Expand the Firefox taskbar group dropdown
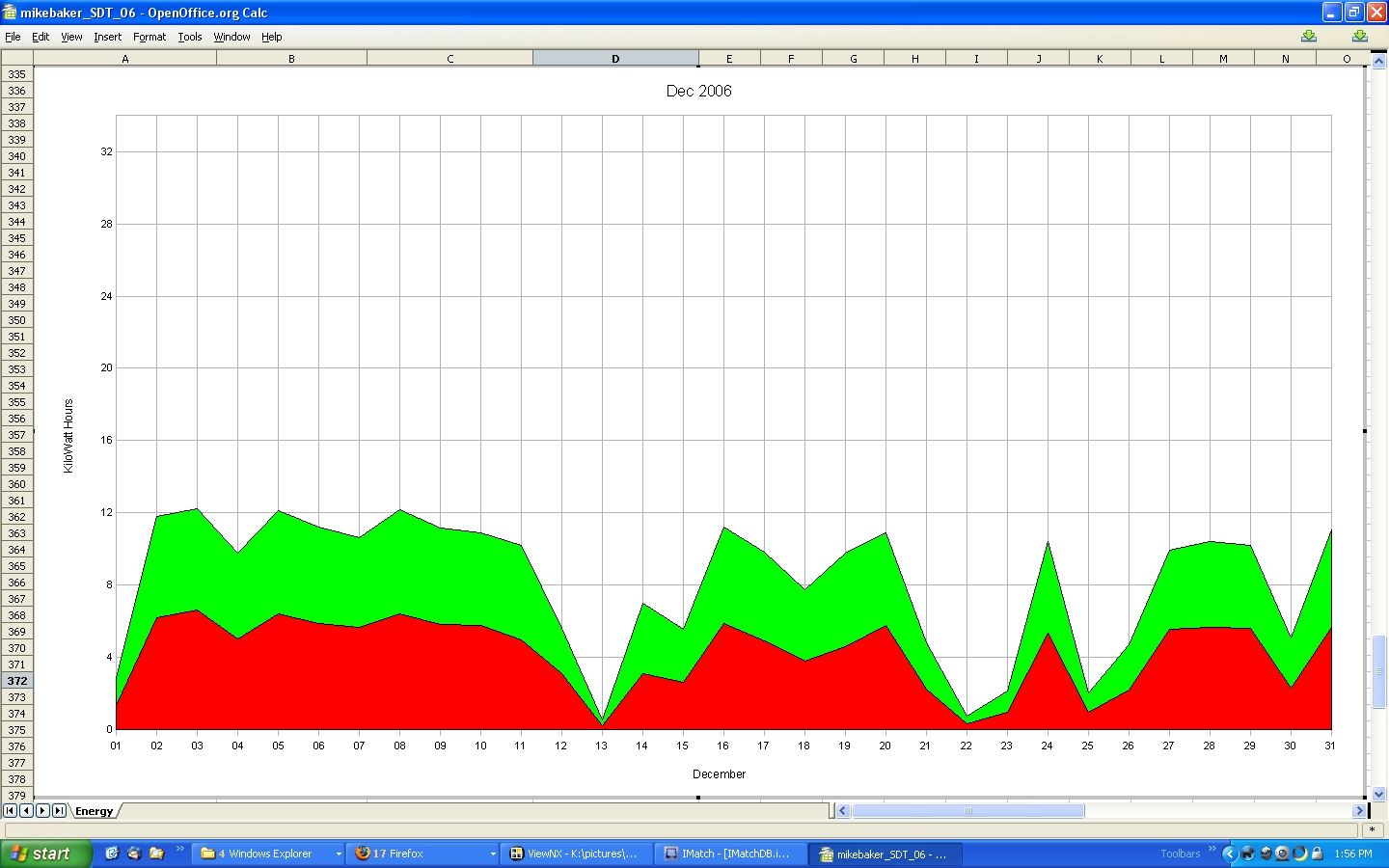Image resolution: width=1389 pixels, height=868 pixels. coord(493,854)
